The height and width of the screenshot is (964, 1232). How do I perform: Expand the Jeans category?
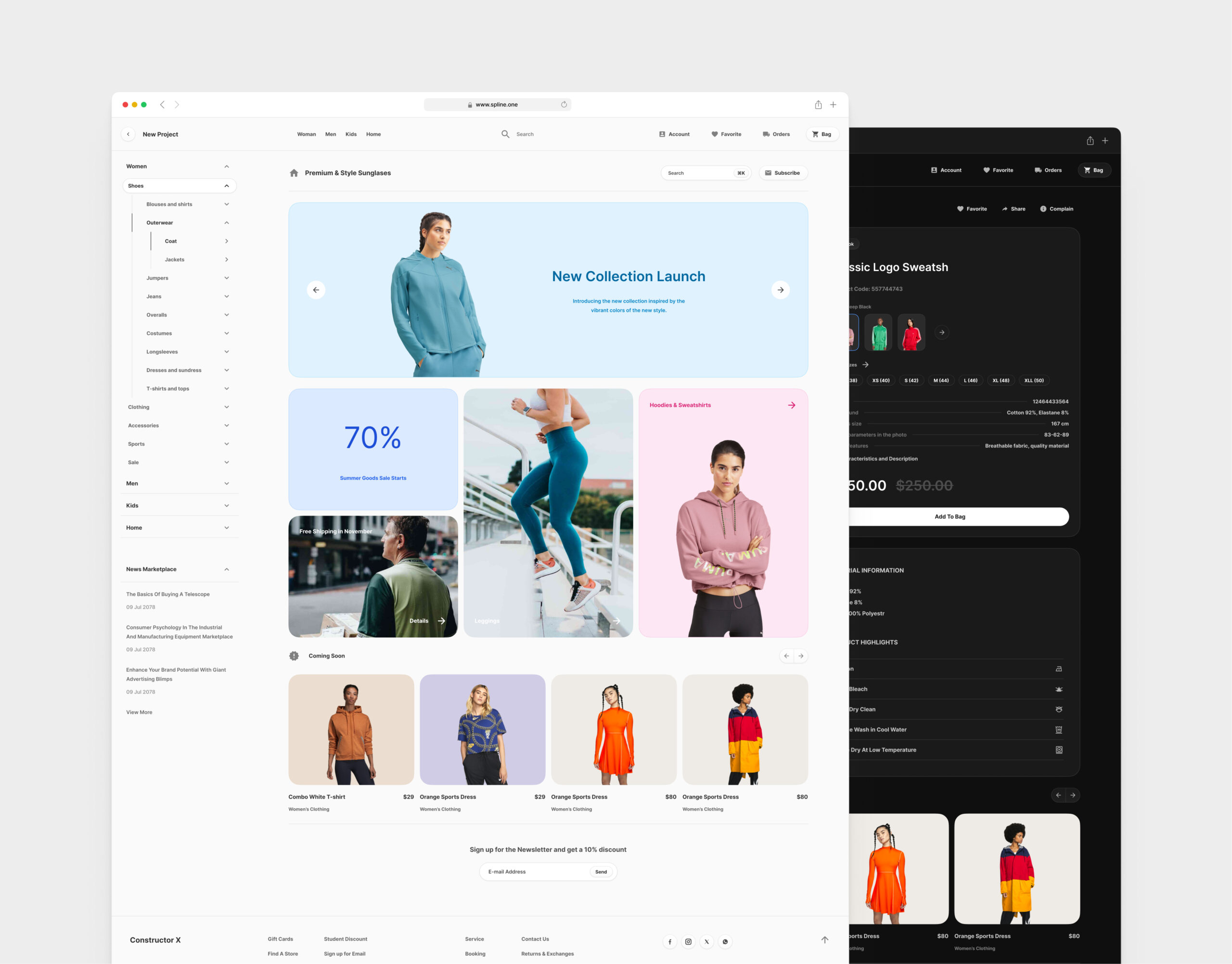(226, 296)
